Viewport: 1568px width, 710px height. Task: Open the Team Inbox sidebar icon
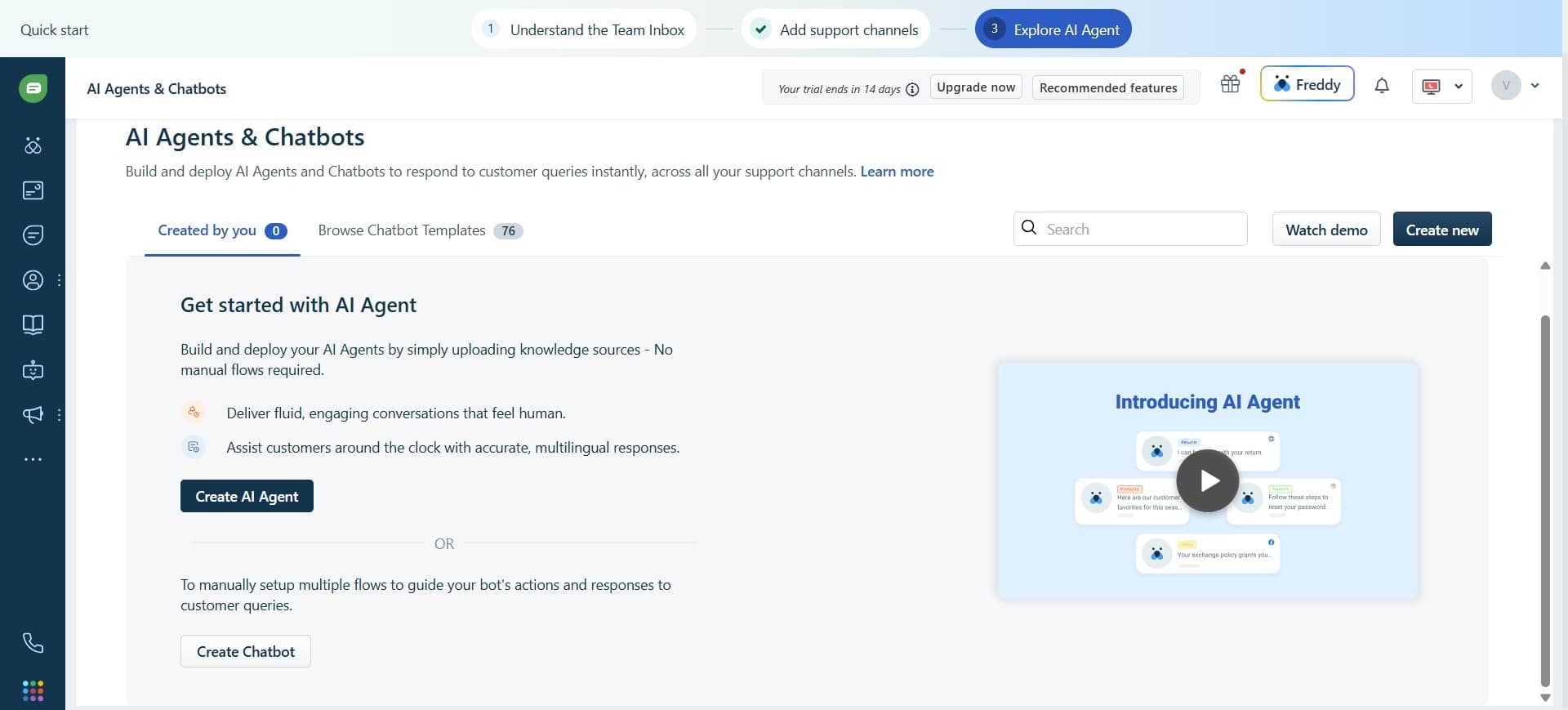point(33,190)
